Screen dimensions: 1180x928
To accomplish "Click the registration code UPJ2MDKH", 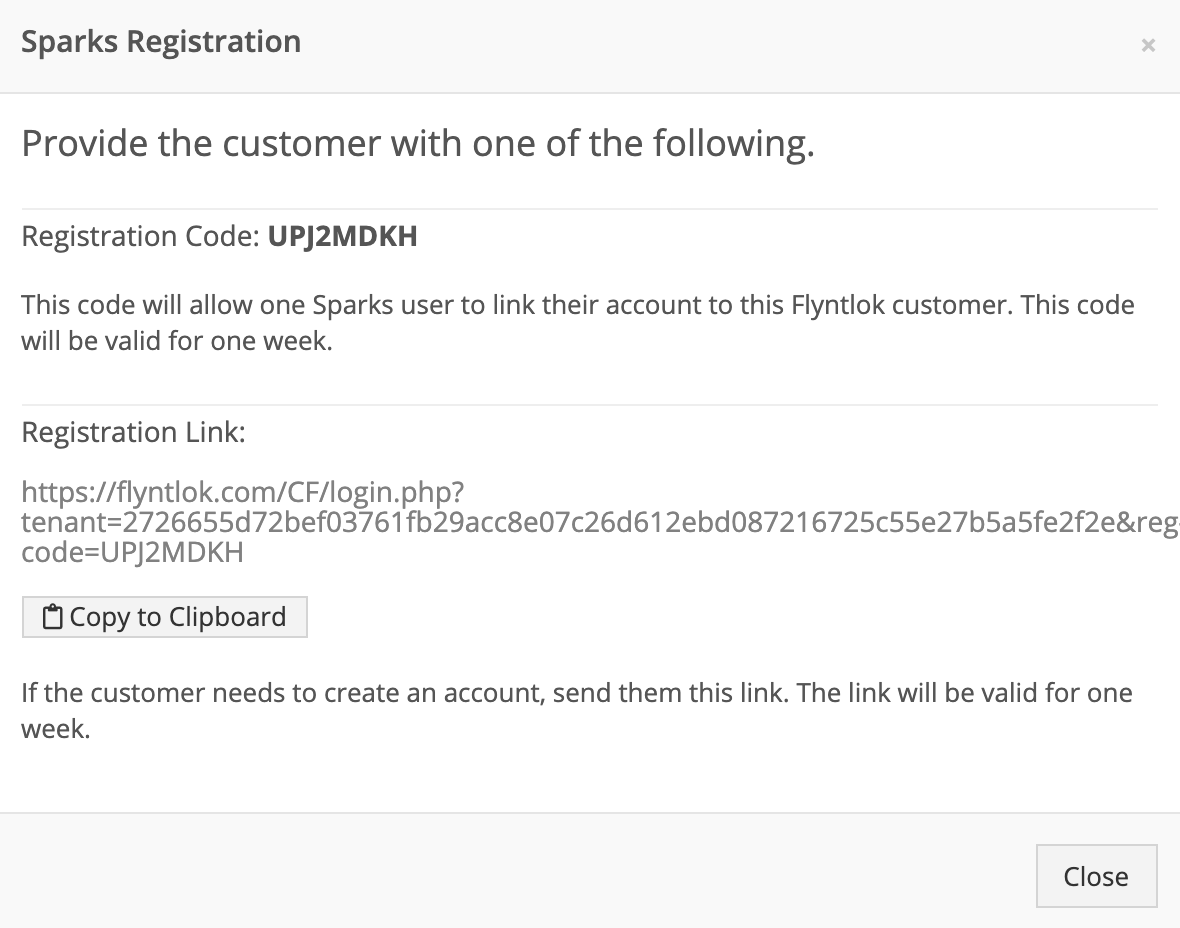I will (x=342, y=236).
